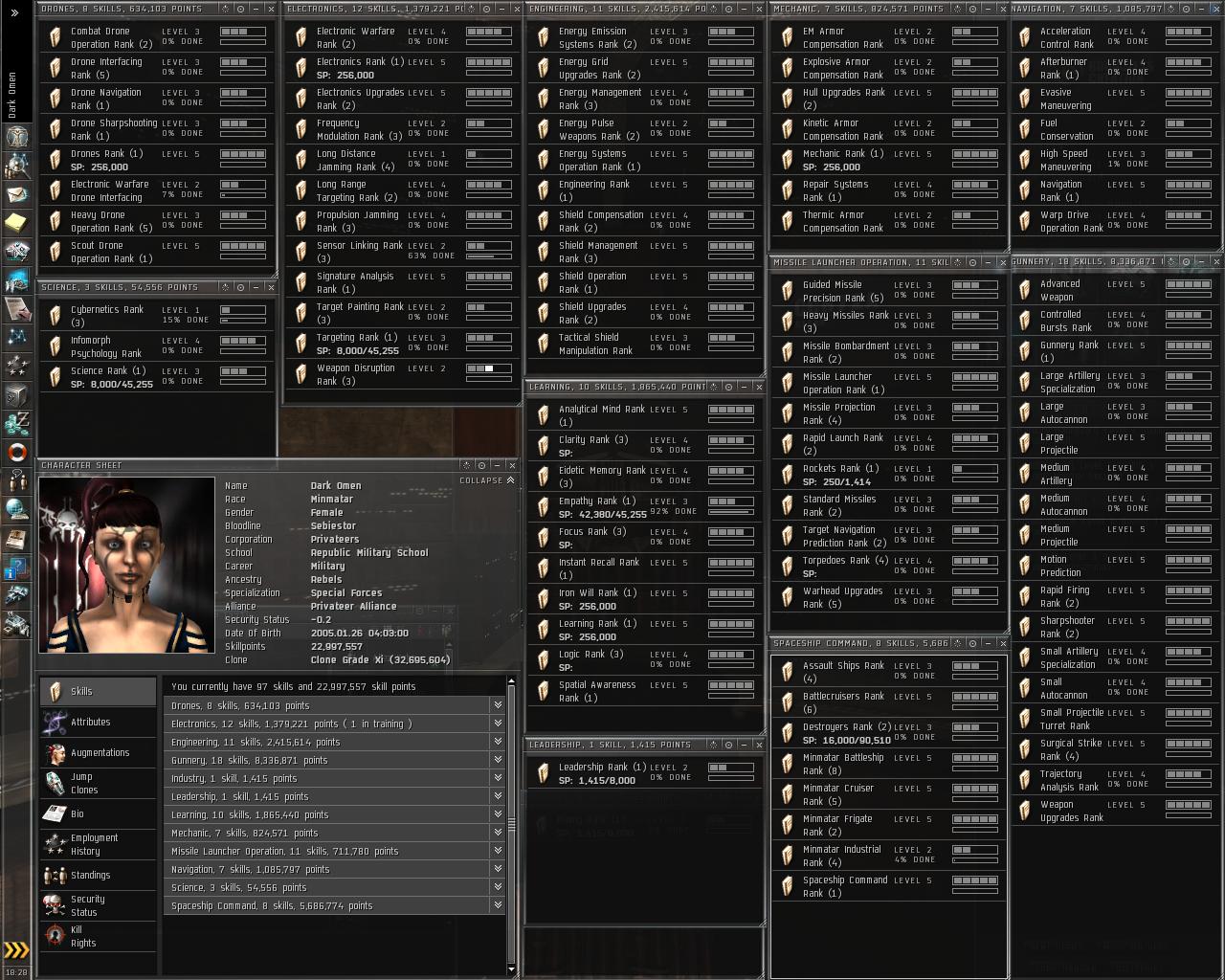This screenshot has width=1225, height=980.
Task: Click the life-ring help icon in sidebar
Action: tap(17, 452)
